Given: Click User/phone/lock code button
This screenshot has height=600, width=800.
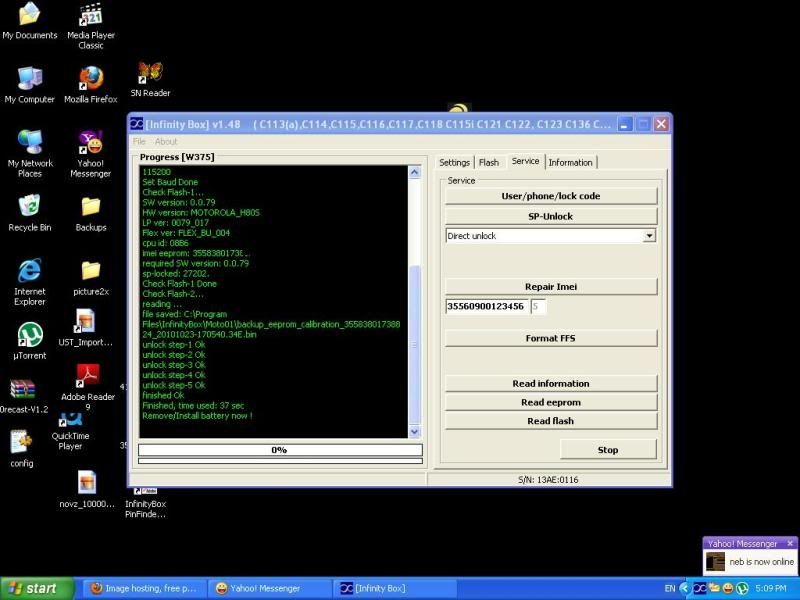Looking at the screenshot, I should (x=551, y=196).
